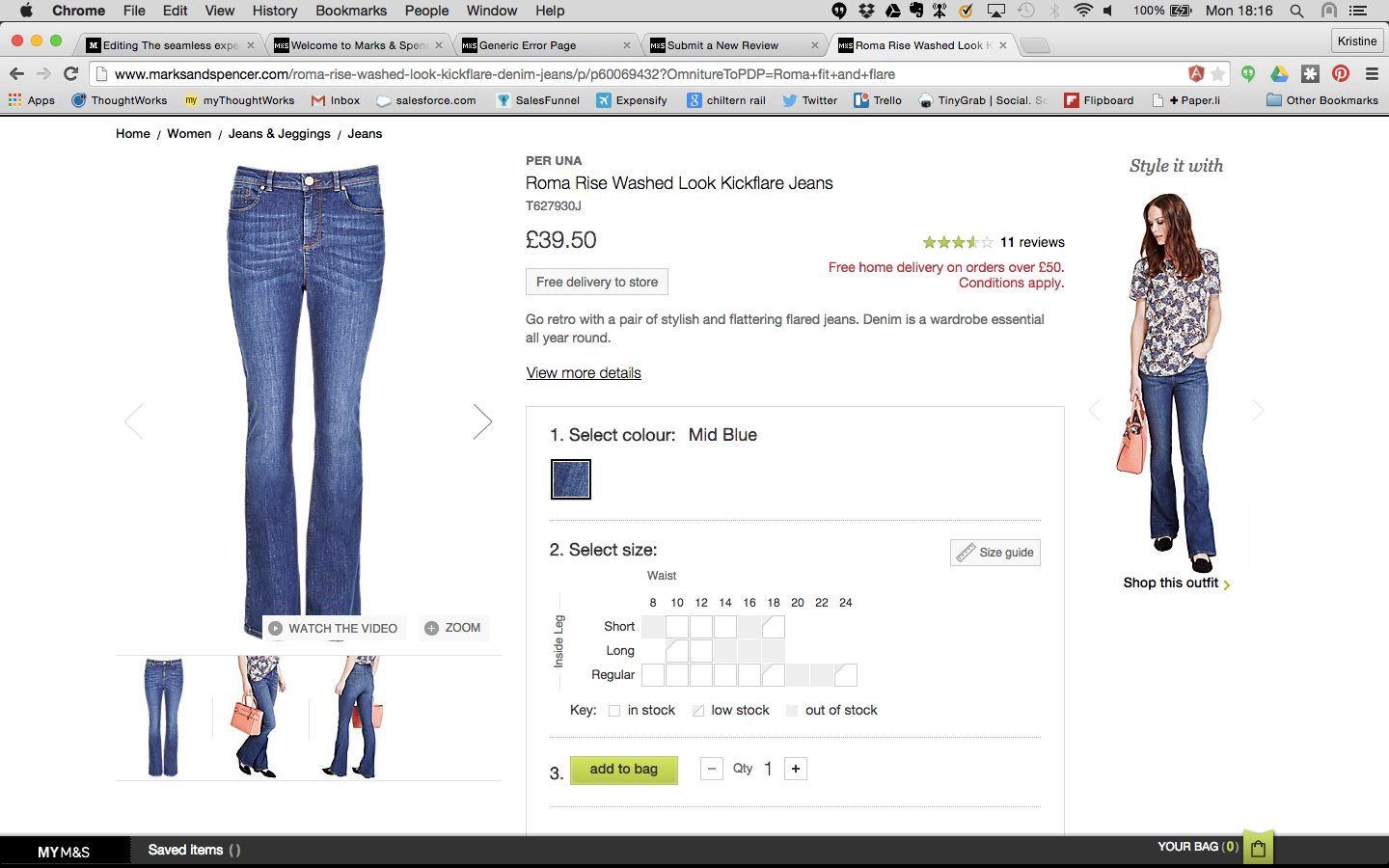Click the red shield A extension icon
Viewport: 1389px width, 868px height.
pos(1197,74)
